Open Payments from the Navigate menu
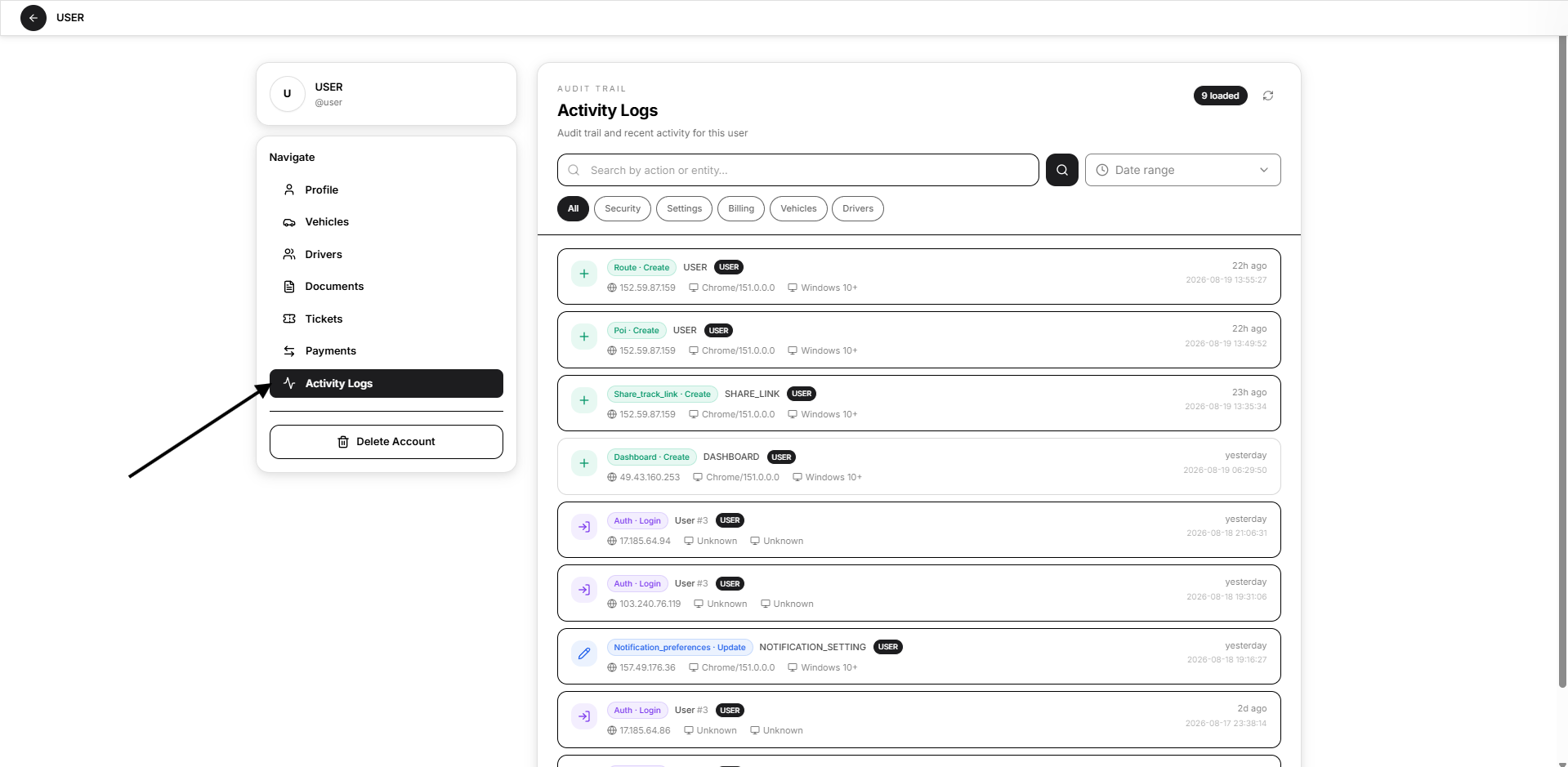The width and height of the screenshot is (1568, 767). point(386,351)
